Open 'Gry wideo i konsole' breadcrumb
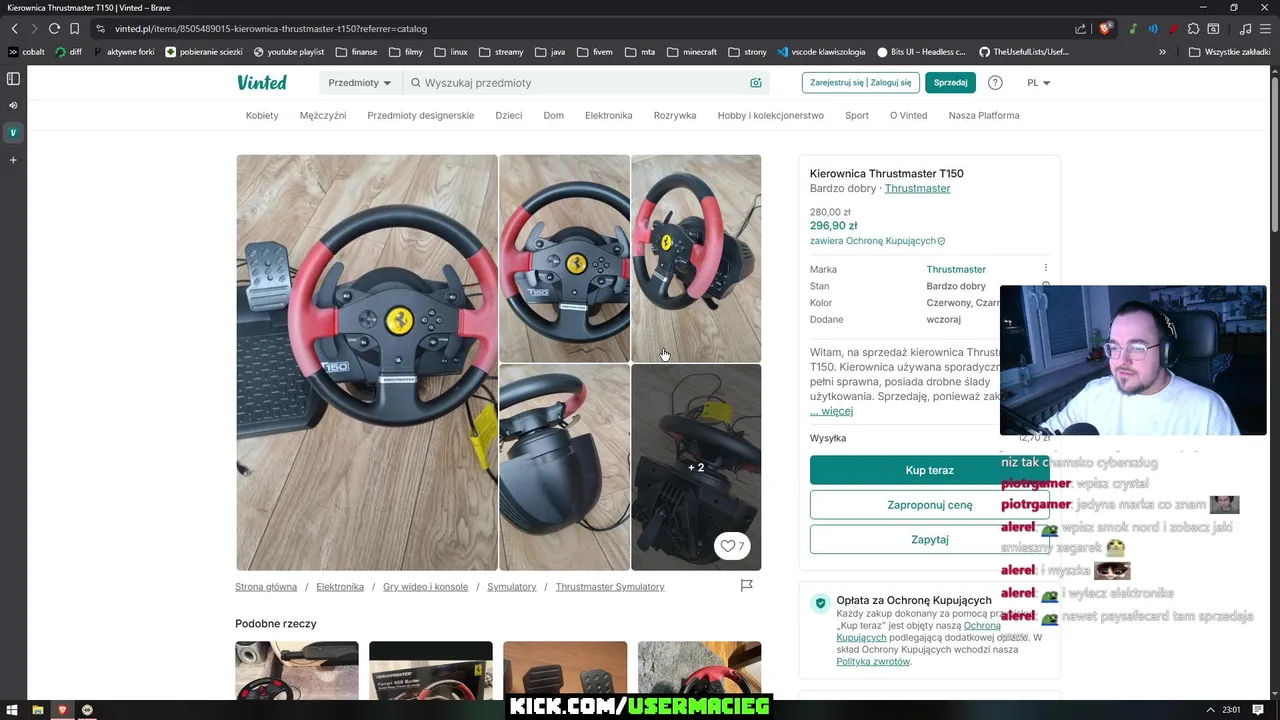Viewport: 1280px width, 720px height. 425,587
